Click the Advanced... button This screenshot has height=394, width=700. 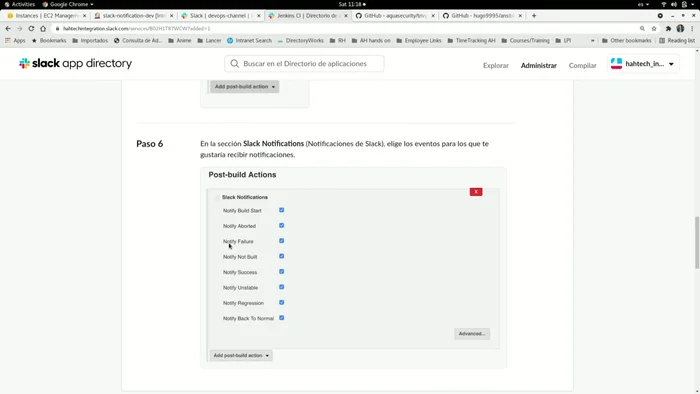(x=472, y=334)
